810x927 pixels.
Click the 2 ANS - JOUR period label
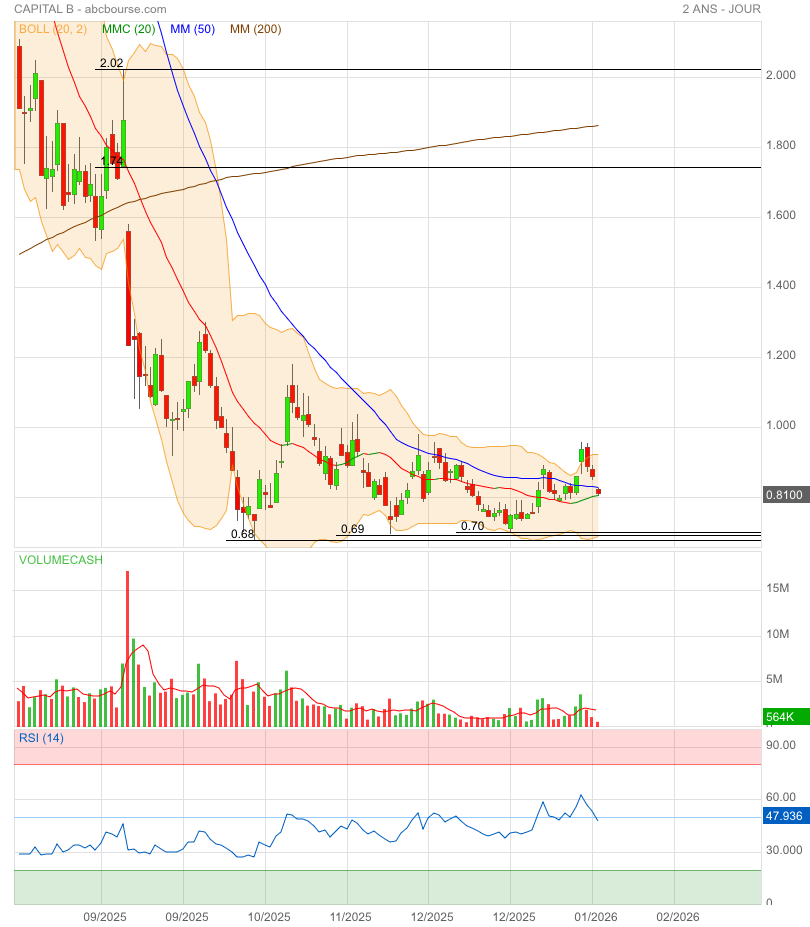[720, 9]
